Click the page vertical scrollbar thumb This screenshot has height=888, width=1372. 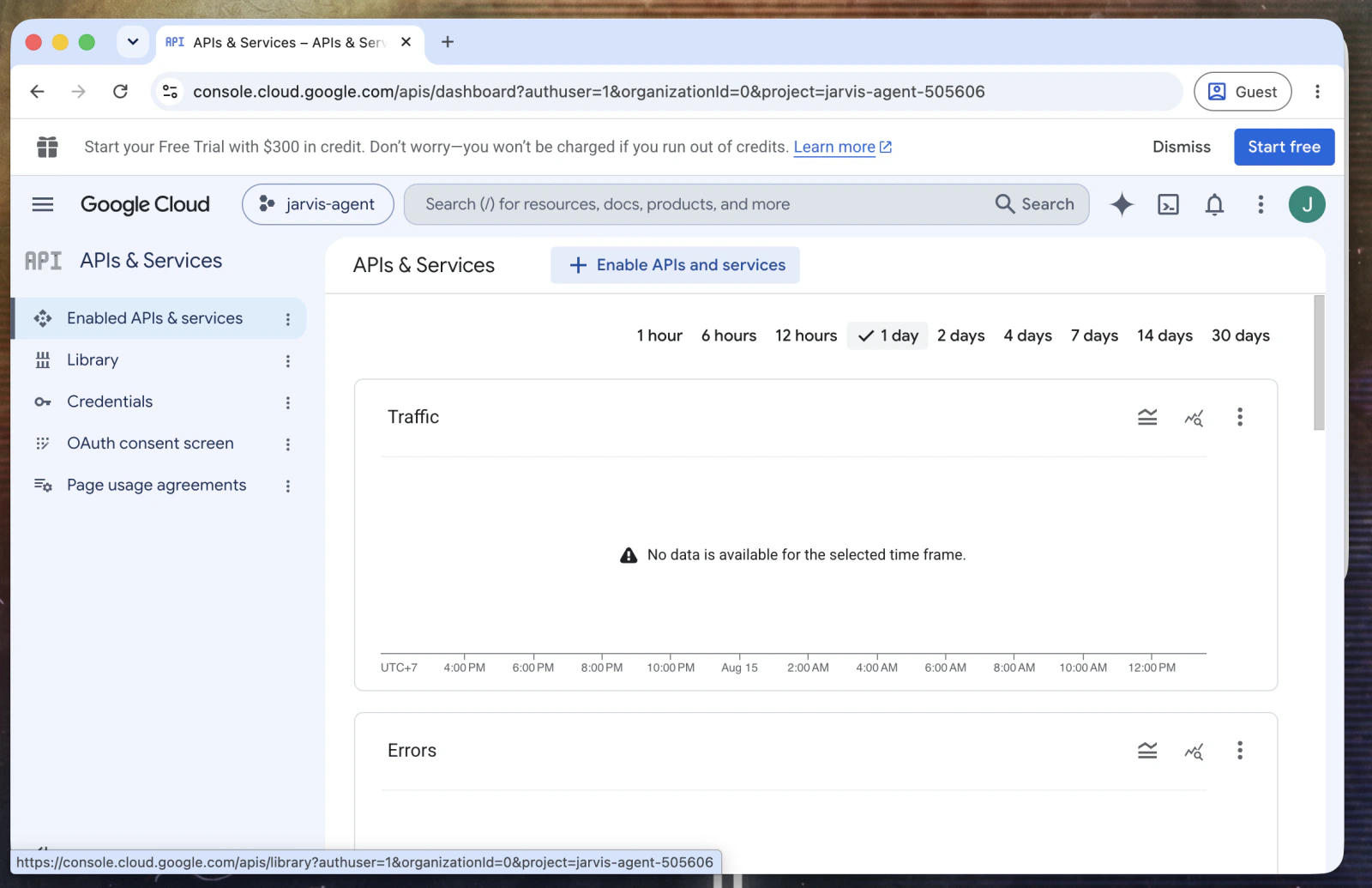(x=1319, y=362)
